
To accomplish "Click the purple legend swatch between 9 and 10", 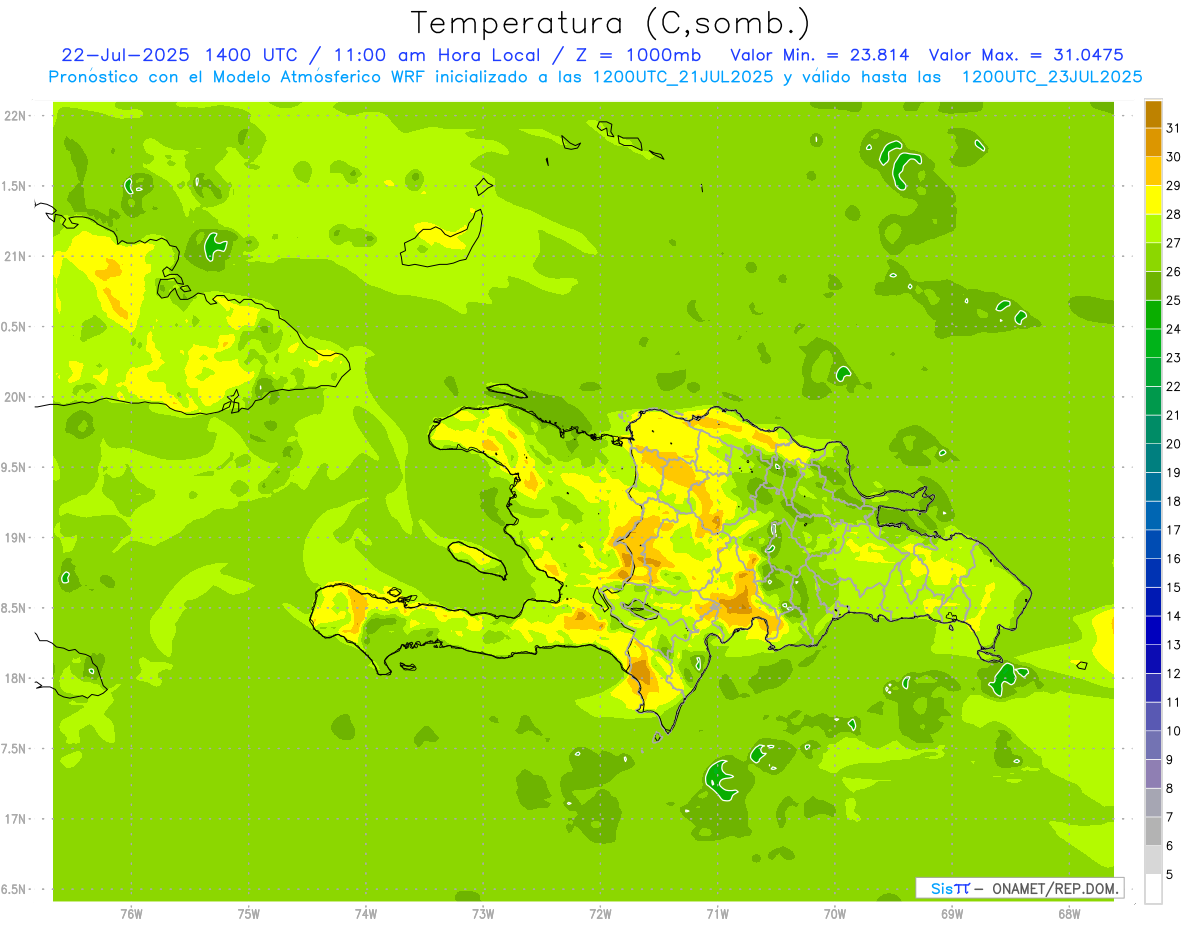I will tap(1153, 745).
